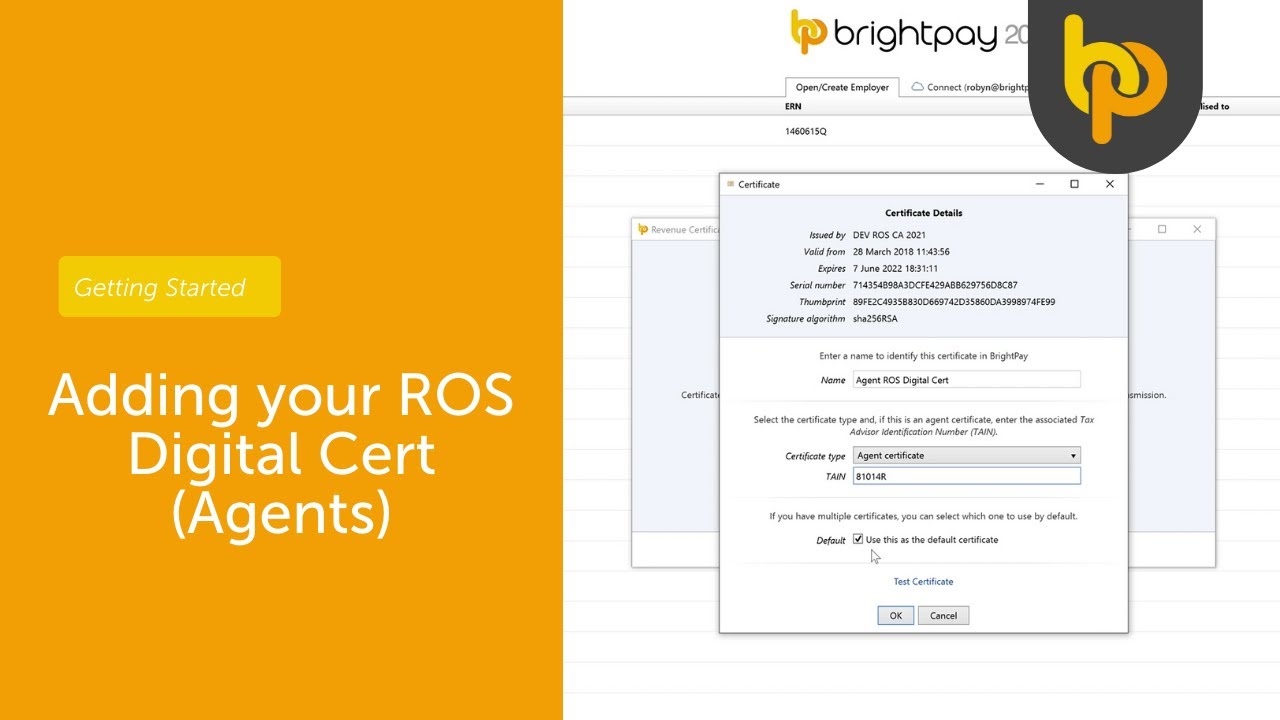Click the 'Valid from' date 28 March 2018

point(901,252)
